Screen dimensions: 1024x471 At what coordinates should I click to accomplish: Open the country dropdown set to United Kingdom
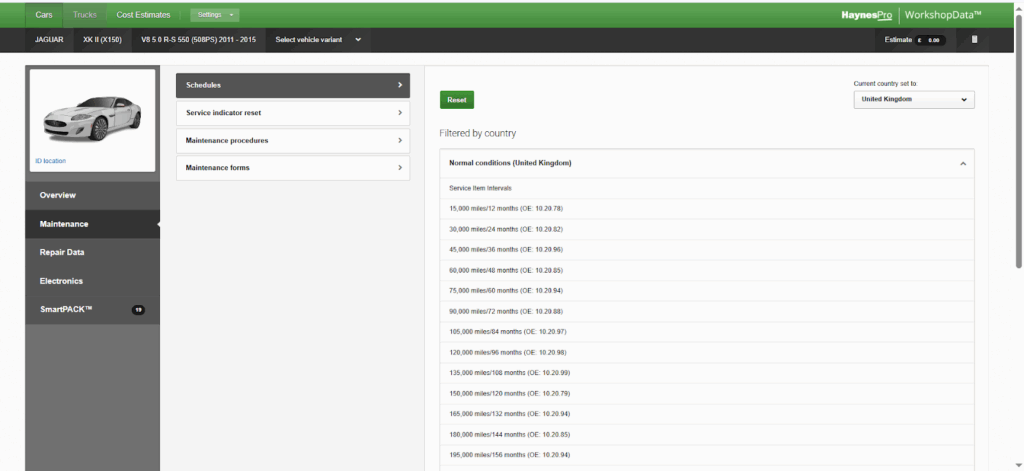point(913,100)
